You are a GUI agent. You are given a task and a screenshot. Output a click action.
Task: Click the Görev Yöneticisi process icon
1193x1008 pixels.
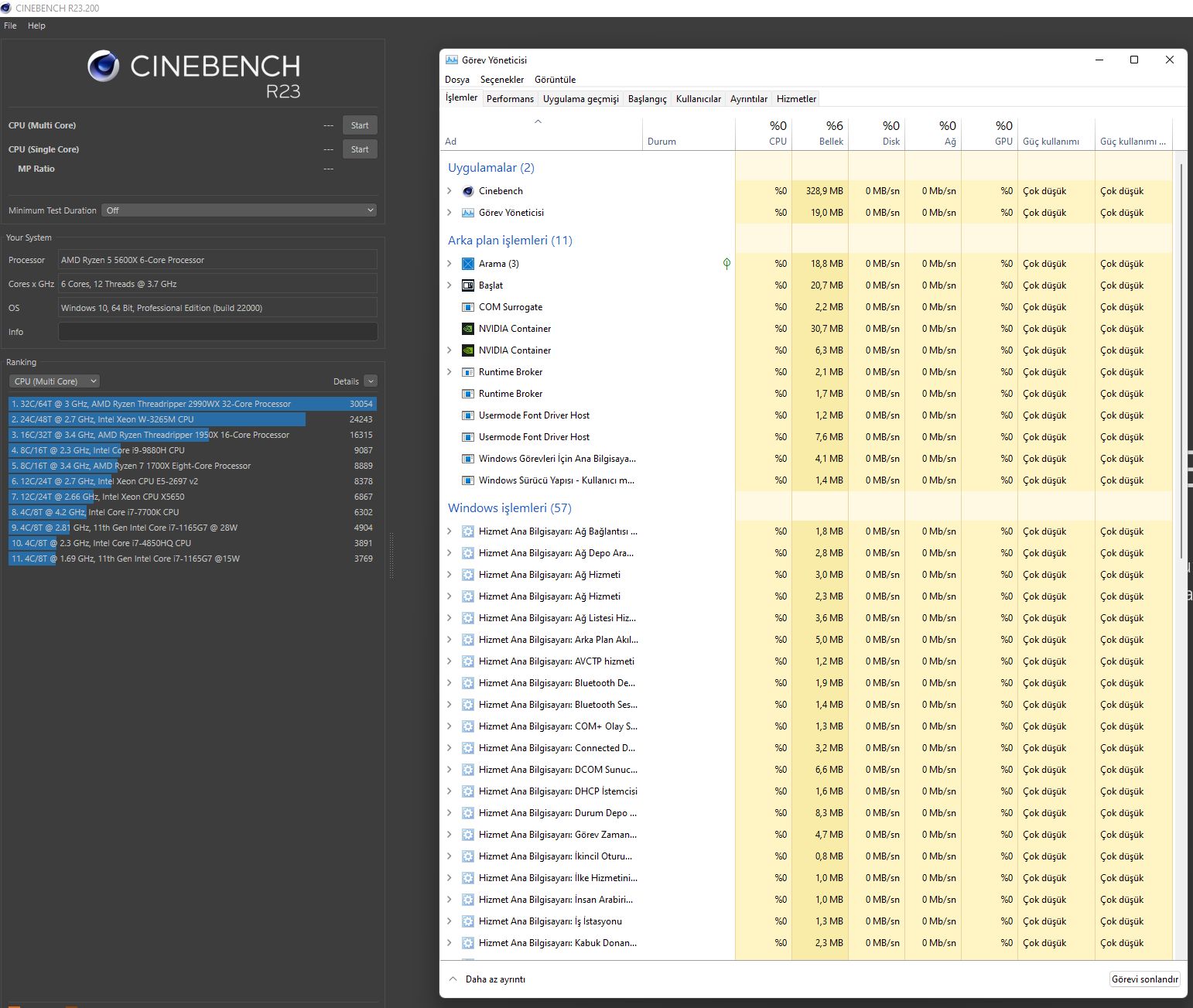tap(467, 213)
